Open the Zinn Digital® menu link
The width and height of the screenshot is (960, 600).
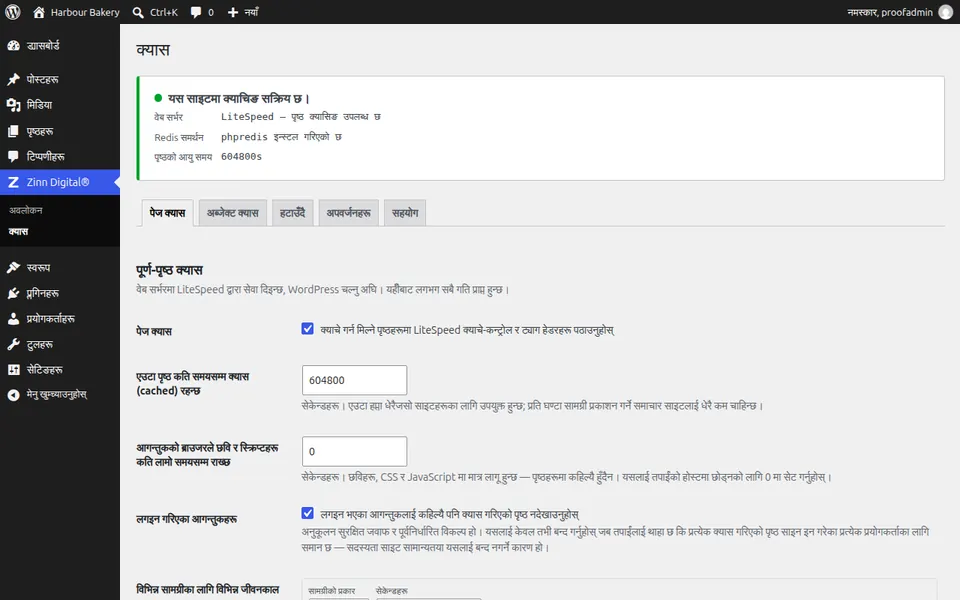tap(60, 182)
